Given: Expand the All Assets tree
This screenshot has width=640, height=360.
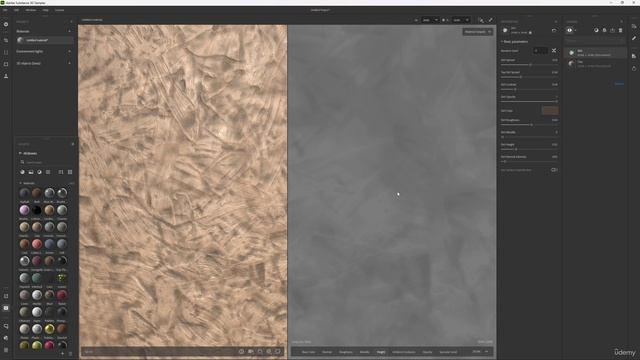Looking at the screenshot, I should [x=20, y=153].
